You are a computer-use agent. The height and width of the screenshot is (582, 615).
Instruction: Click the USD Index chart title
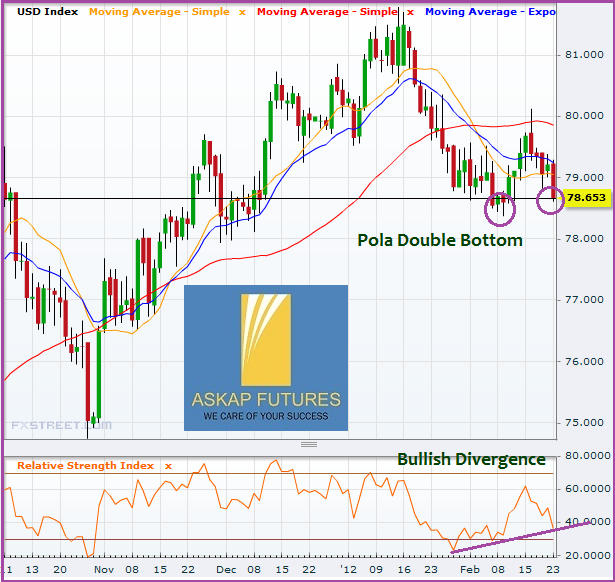pos(45,12)
